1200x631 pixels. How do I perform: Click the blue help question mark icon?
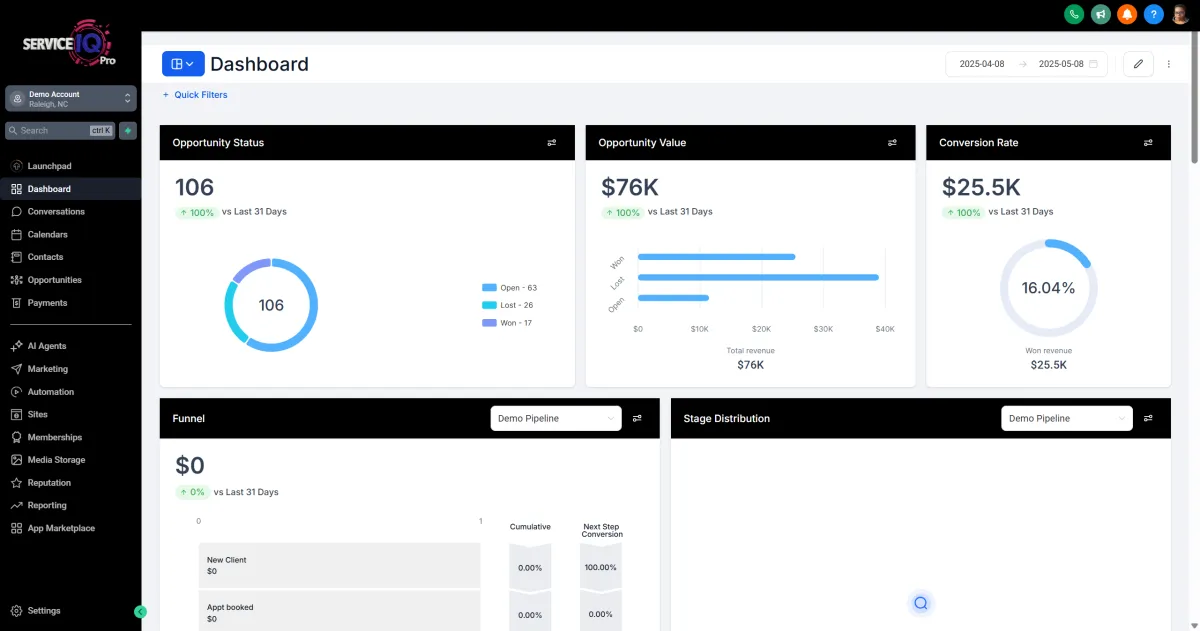1154,14
